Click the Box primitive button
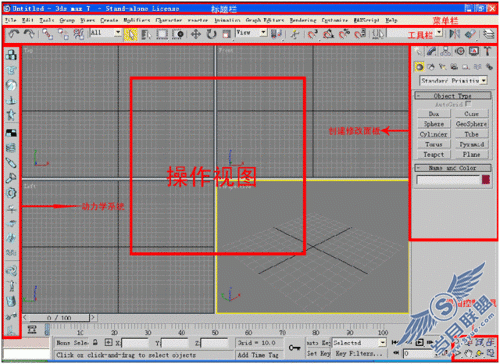 [x=434, y=114]
